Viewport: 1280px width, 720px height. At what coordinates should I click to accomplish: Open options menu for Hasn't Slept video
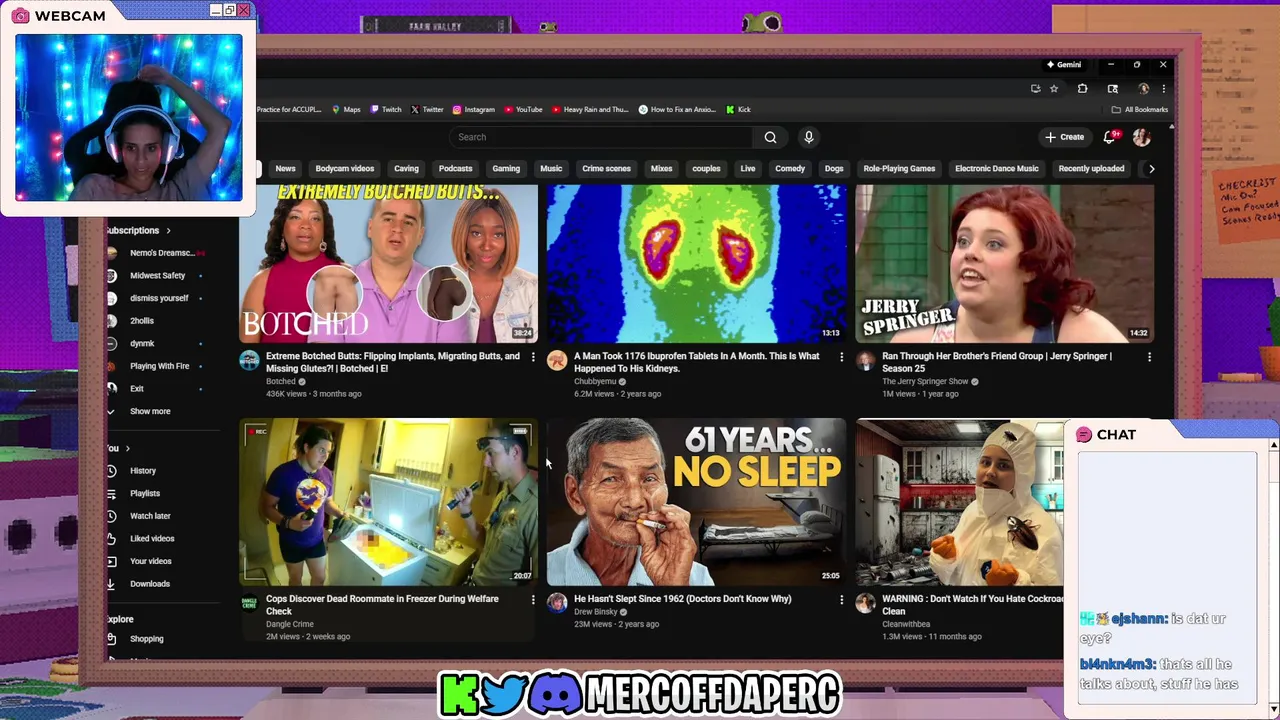[x=841, y=600]
